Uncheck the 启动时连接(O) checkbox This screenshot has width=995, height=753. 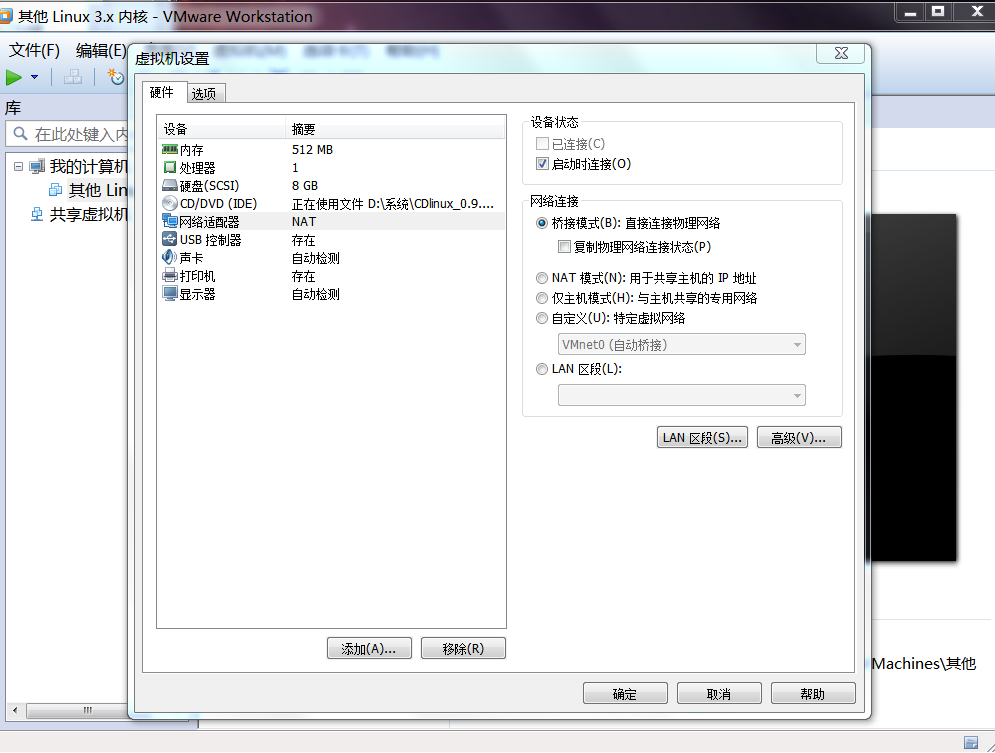point(542,164)
